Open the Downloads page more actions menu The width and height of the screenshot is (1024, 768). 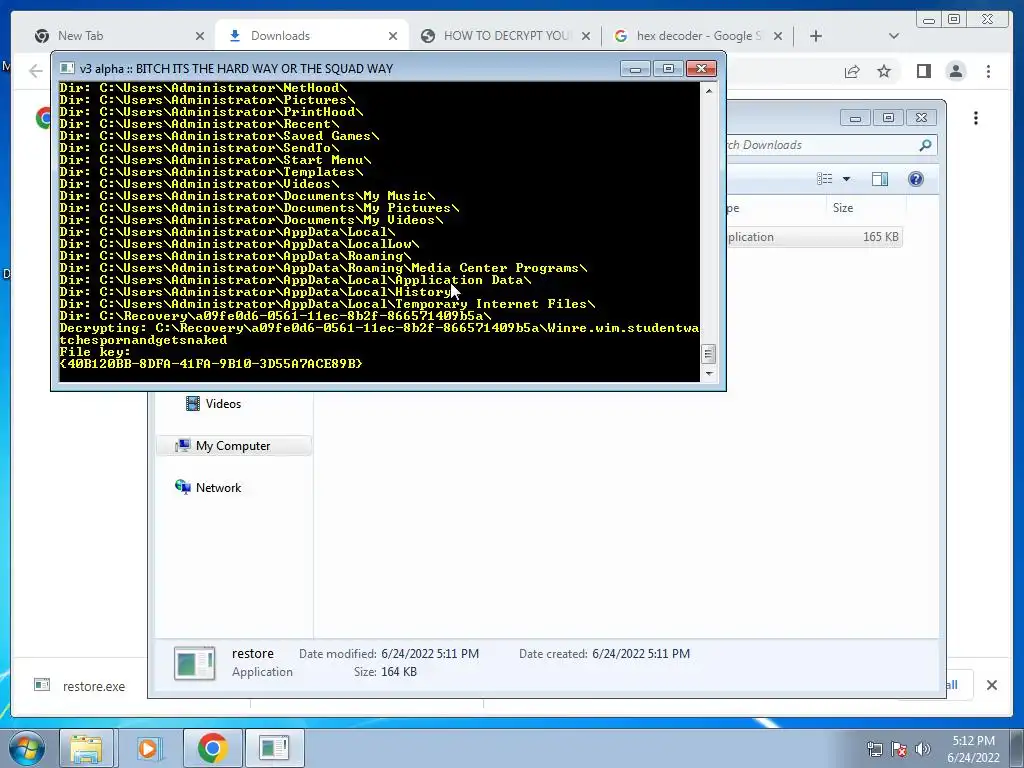click(x=976, y=118)
